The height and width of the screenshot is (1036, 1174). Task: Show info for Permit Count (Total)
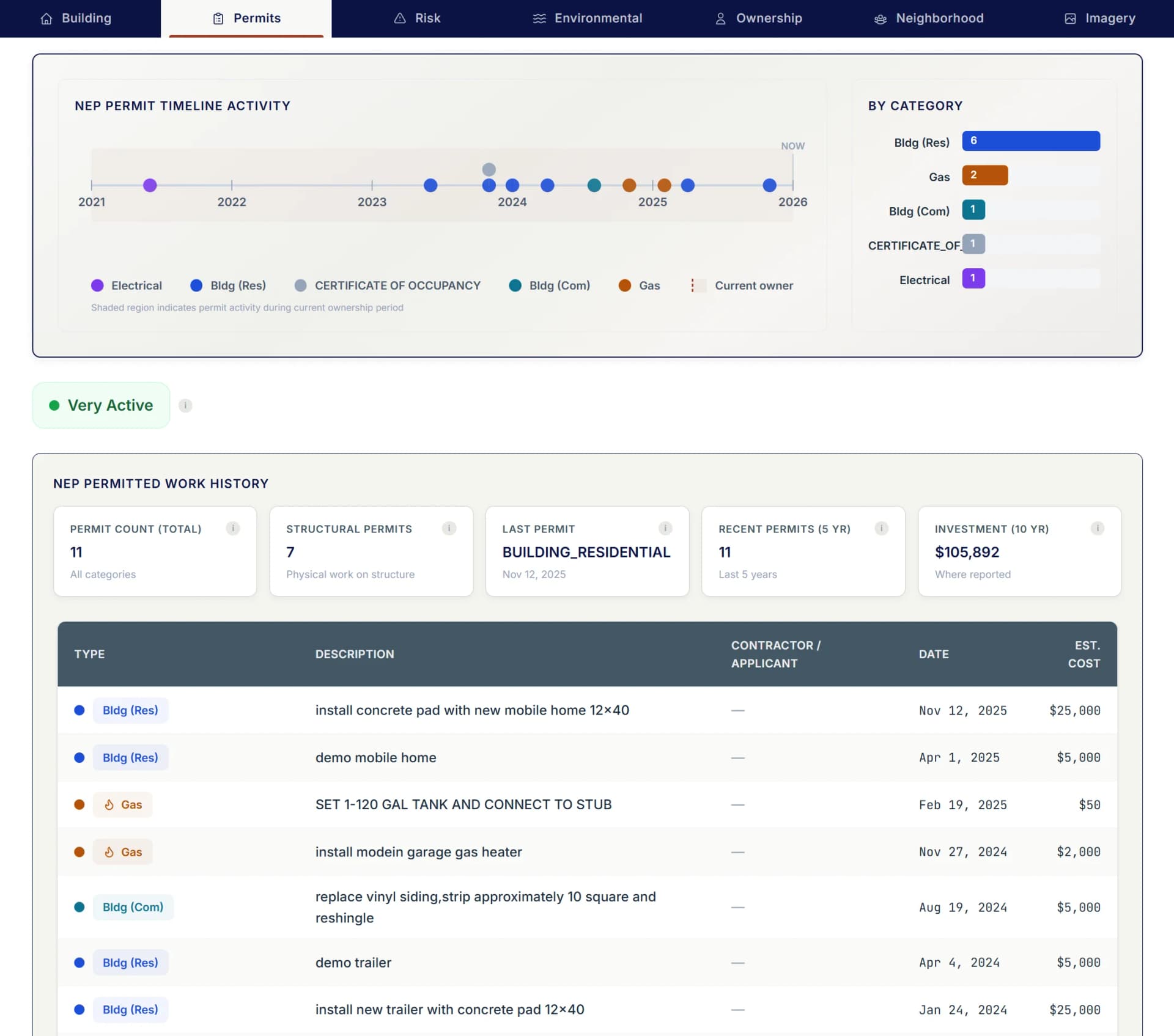click(x=233, y=528)
